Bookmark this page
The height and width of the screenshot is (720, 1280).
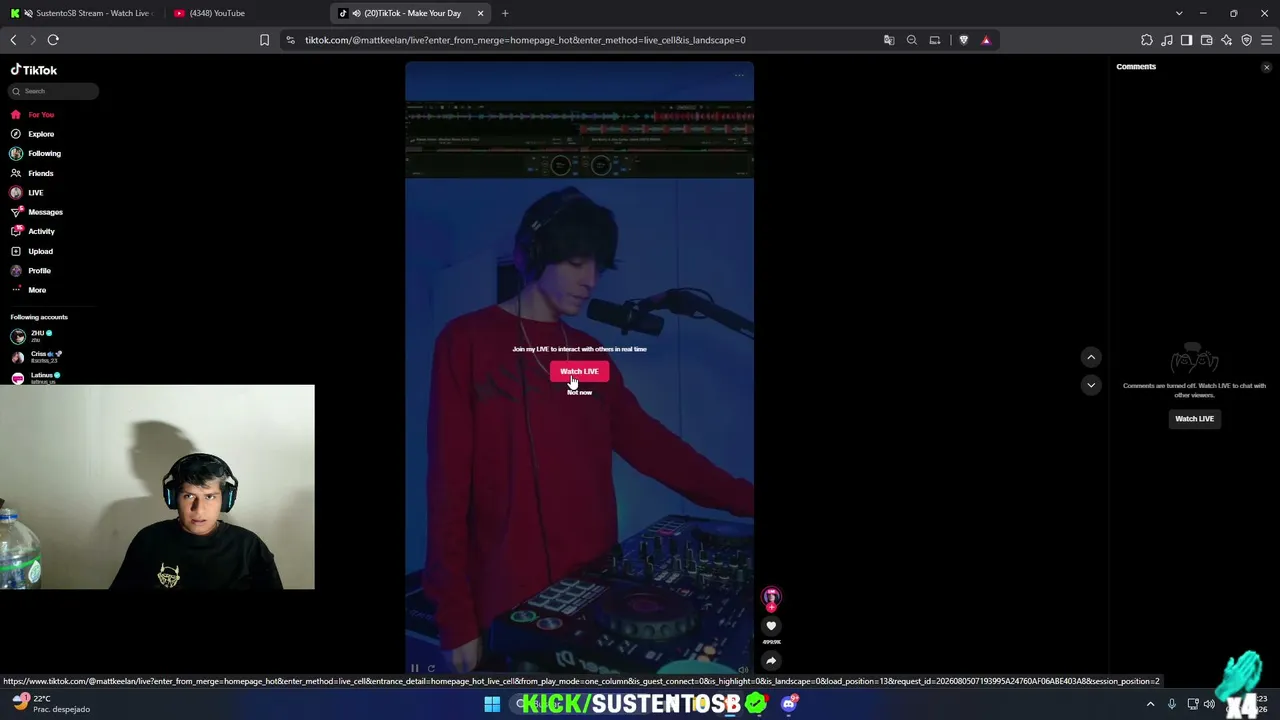pos(264,40)
